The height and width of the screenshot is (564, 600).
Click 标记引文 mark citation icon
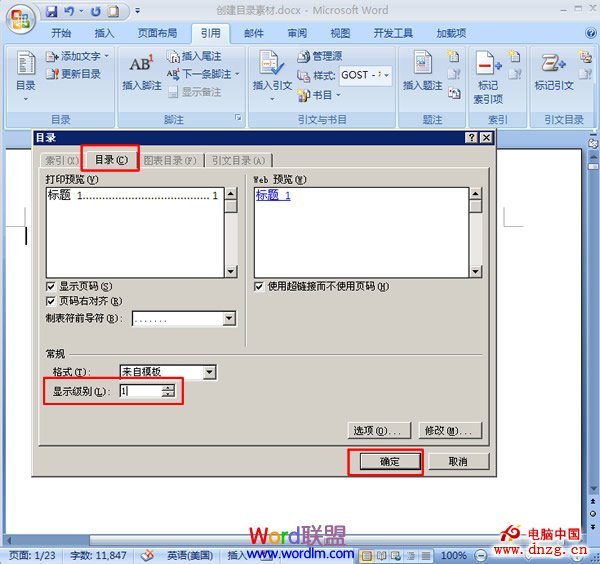[553, 63]
